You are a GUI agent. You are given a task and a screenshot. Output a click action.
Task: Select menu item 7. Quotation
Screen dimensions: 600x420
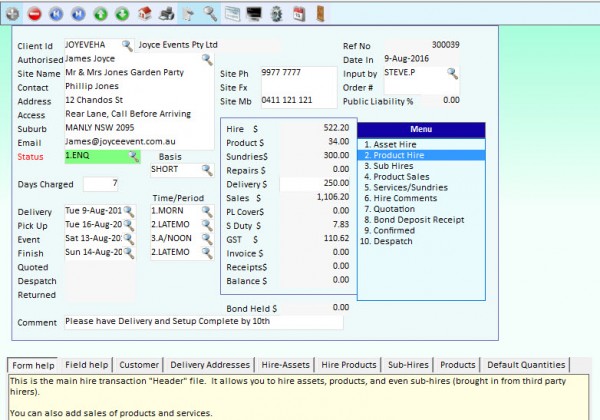[x=421, y=209]
